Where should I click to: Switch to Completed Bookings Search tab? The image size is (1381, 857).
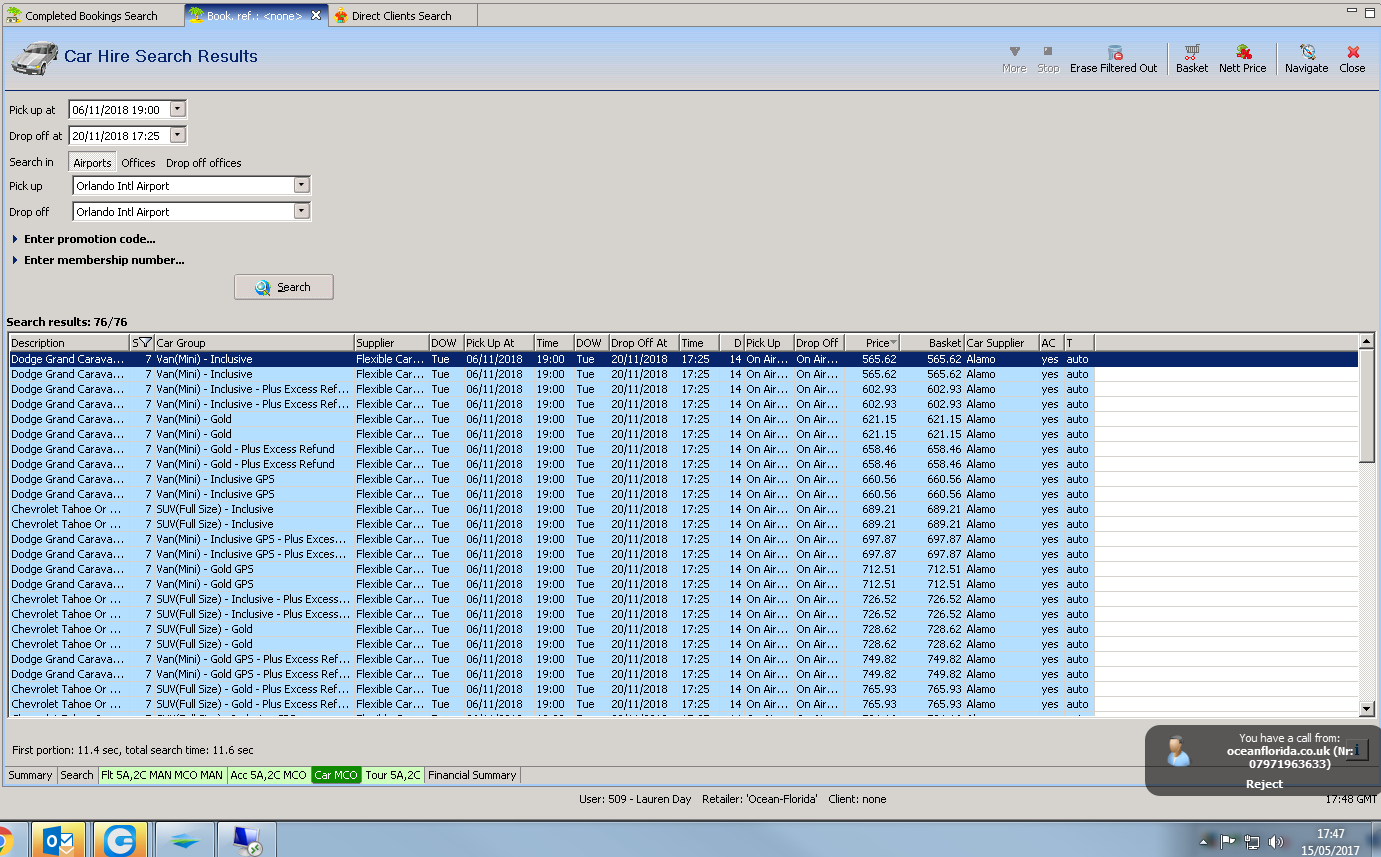(x=92, y=16)
